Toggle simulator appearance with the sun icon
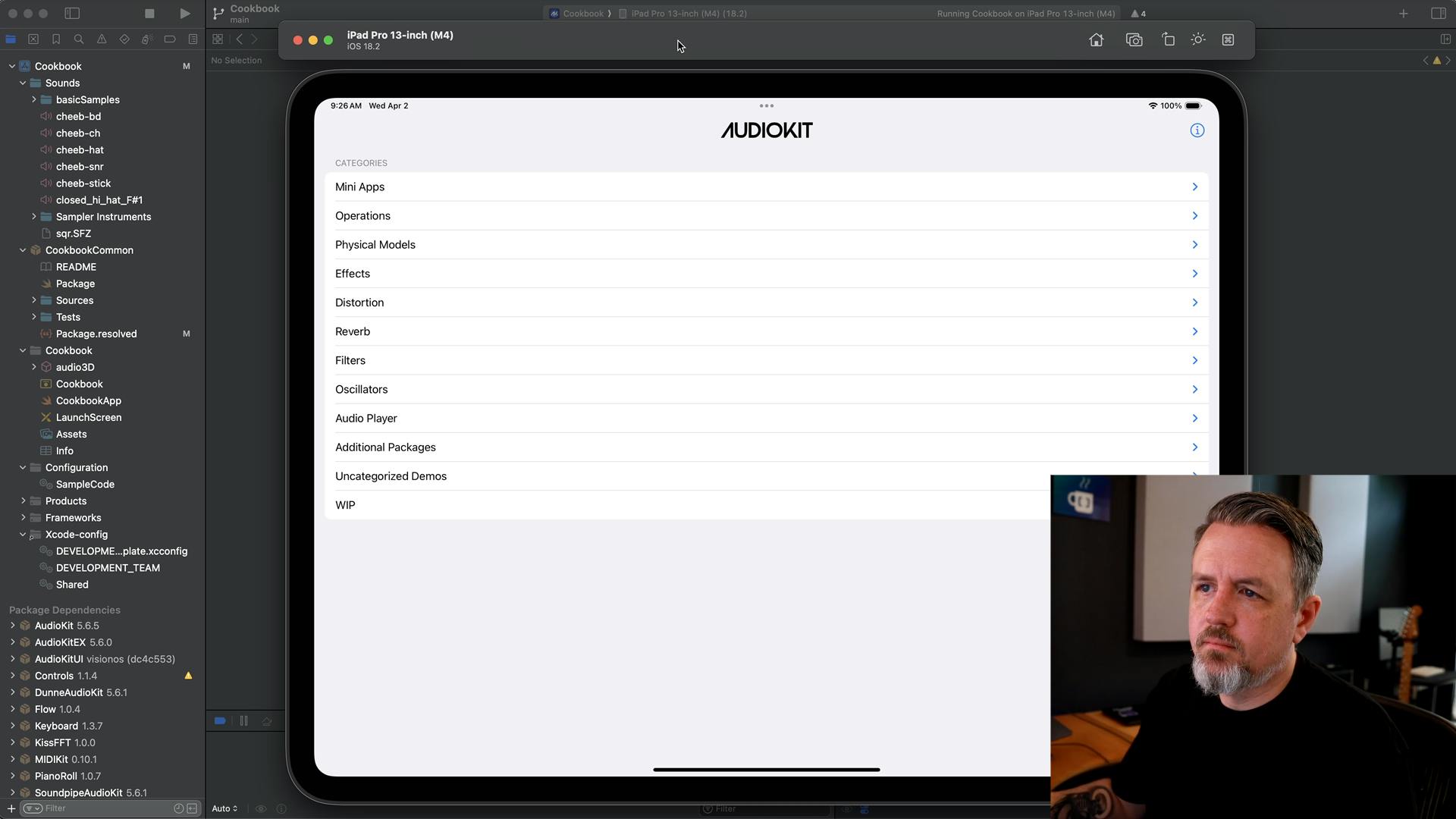Image resolution: width=1456 pixels, height=819 pixels. [1198, 39]
